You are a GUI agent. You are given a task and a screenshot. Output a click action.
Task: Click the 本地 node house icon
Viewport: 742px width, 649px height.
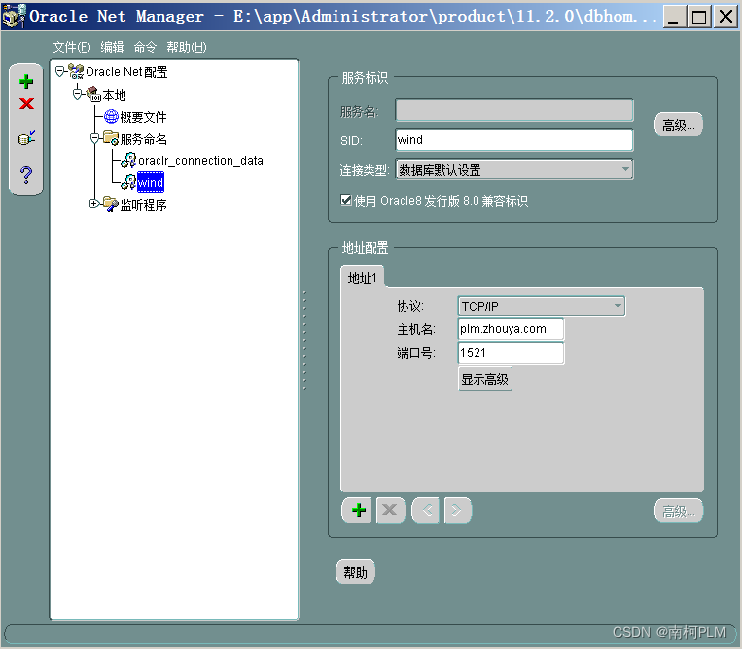click(x=94, y=94)
